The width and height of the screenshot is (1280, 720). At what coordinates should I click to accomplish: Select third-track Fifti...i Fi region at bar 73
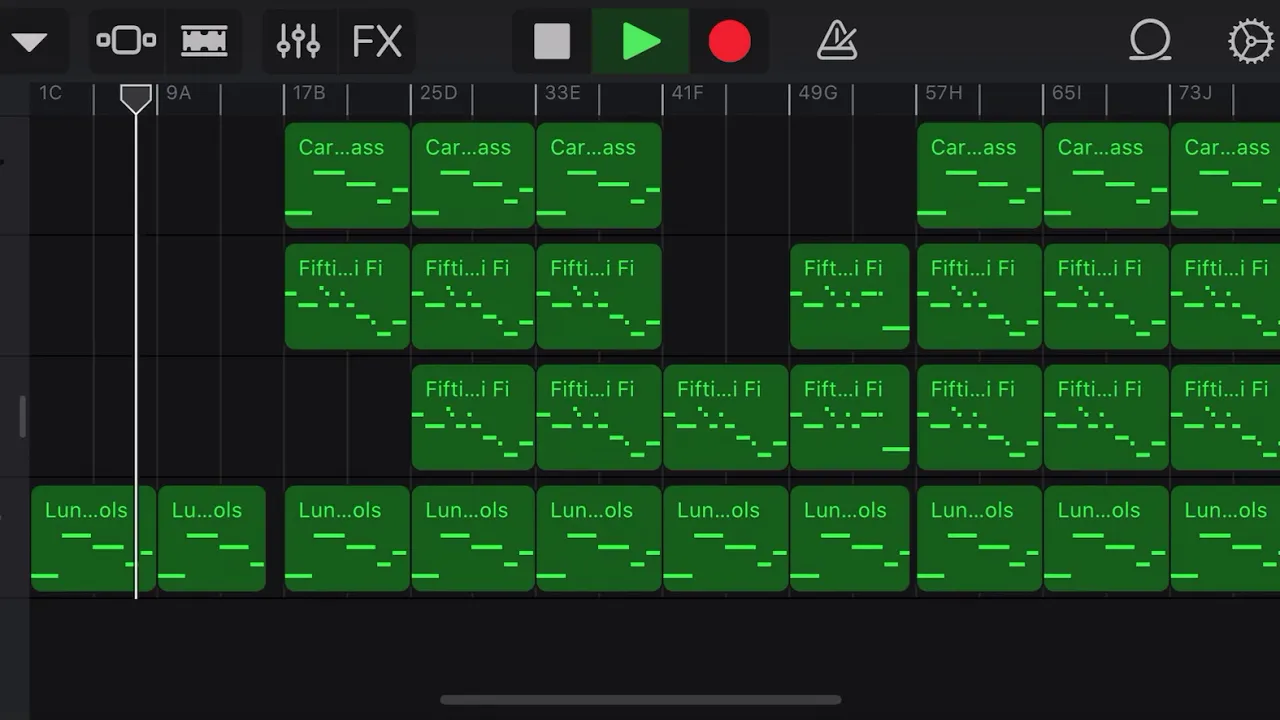pyautogui.click(x=1225, y=418)
